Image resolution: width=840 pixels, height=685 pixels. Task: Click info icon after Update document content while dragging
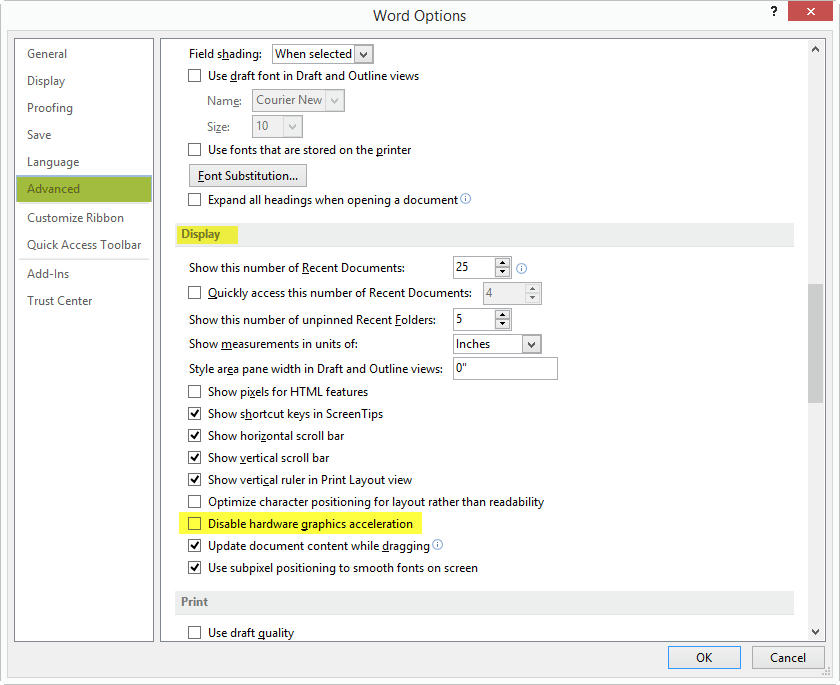[x=438, y=545]
